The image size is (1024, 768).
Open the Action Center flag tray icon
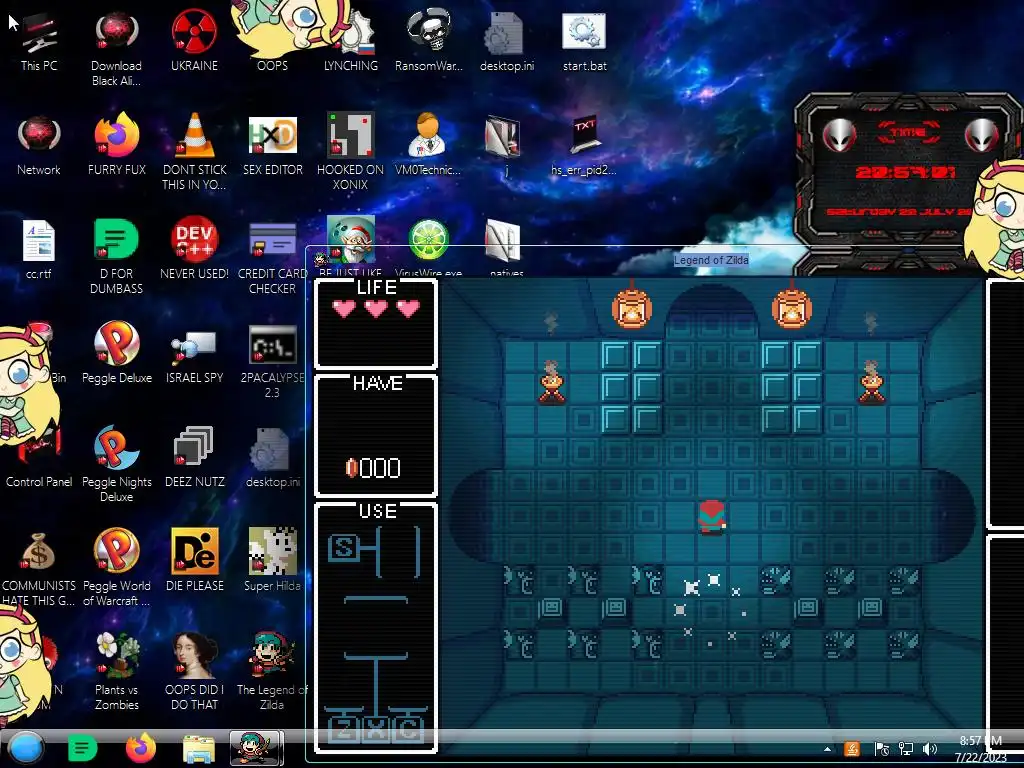[882, 749]
